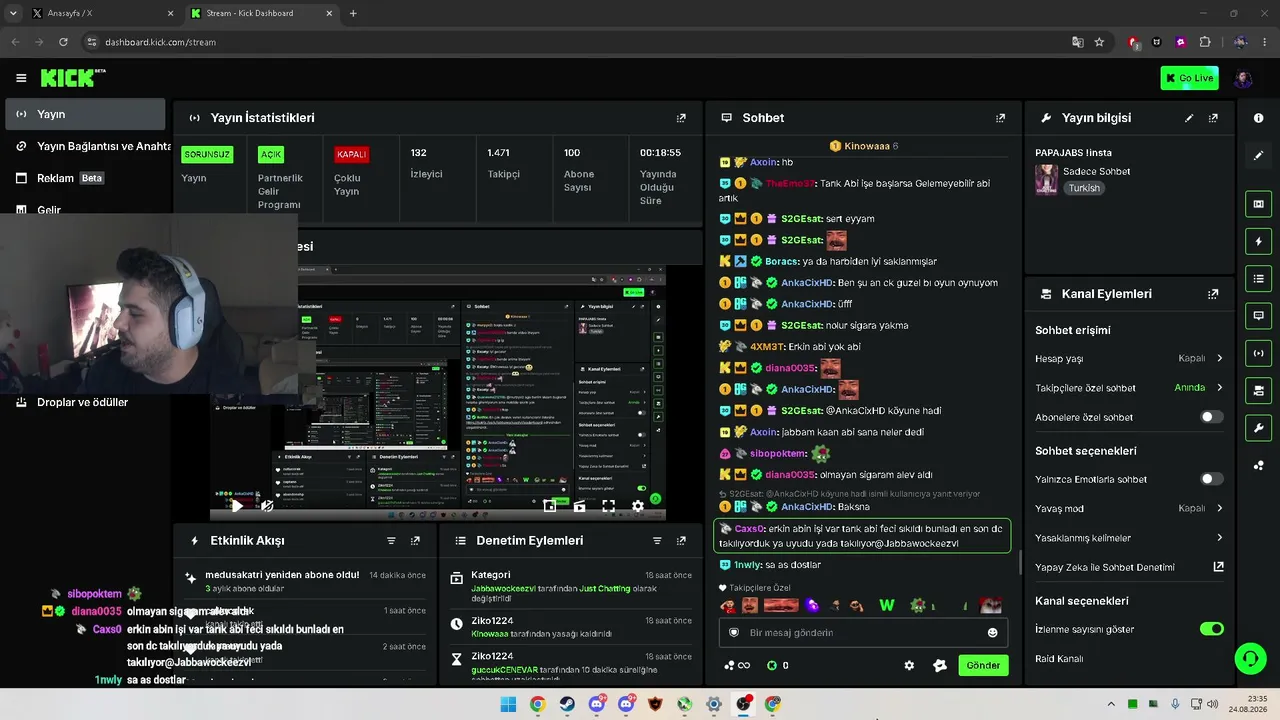Open the Chrome tab list dropdown arrow

coord(13,13)
